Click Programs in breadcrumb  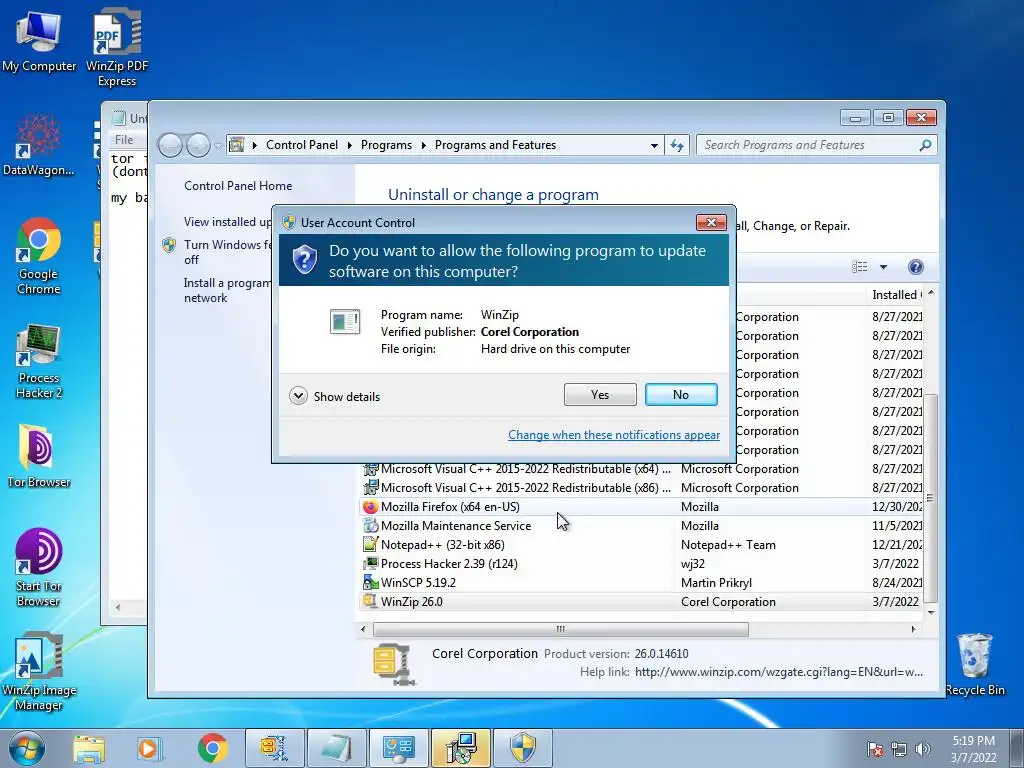[x=386, y=145]
